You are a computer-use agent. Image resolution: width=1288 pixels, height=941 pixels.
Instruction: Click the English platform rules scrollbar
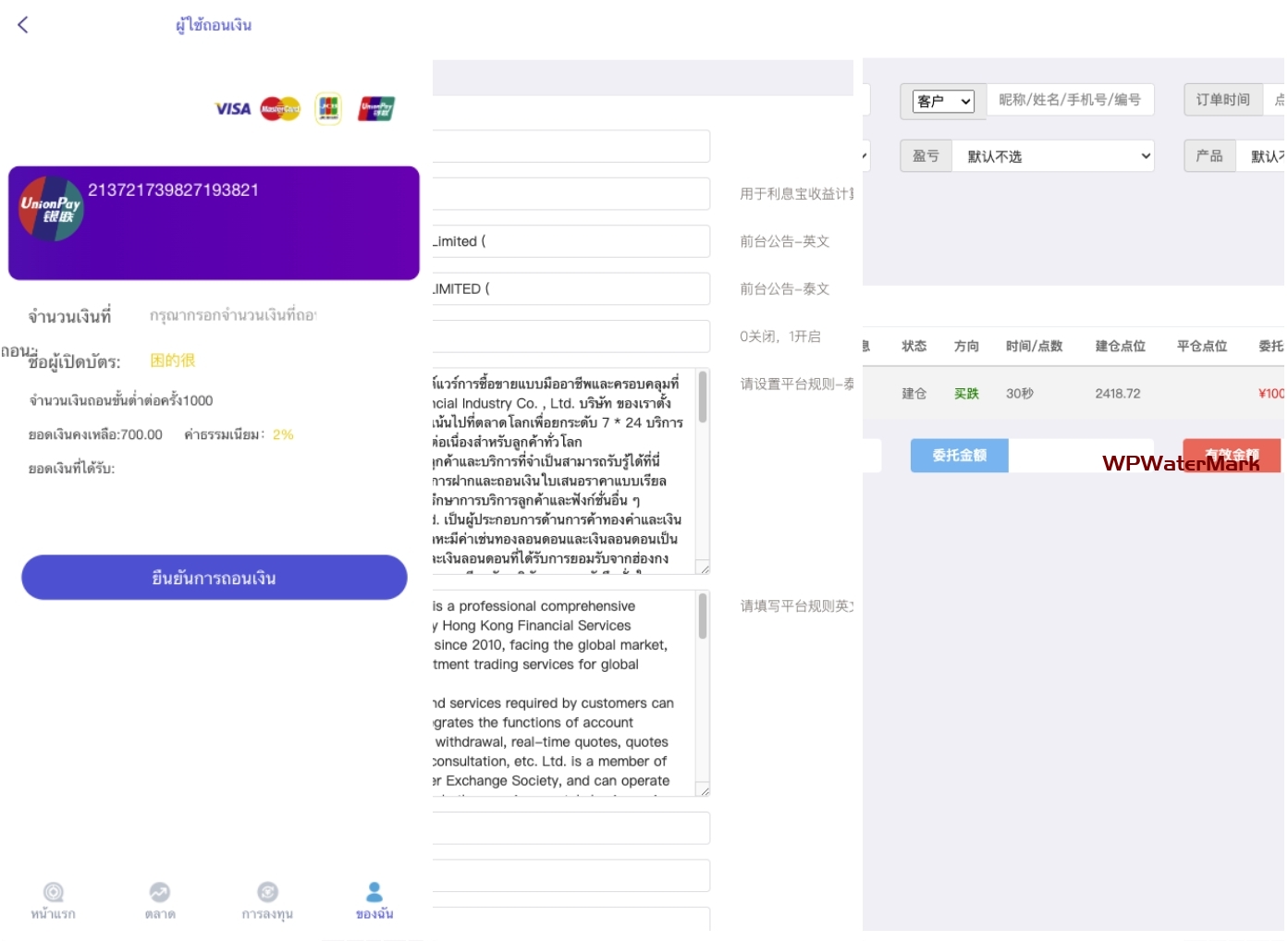703,617
